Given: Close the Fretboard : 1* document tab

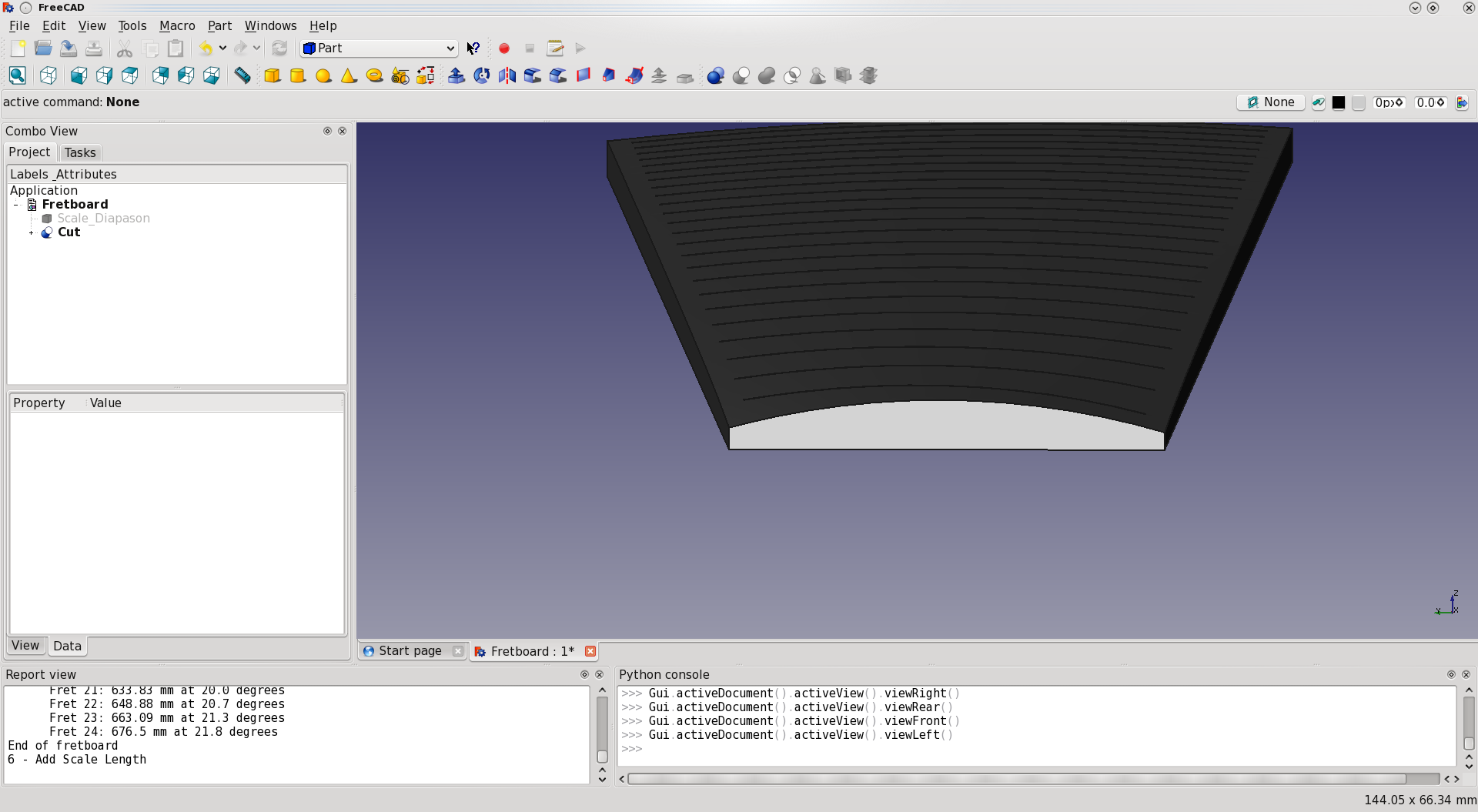Looking at the screenshot, I should pos(590,651).
